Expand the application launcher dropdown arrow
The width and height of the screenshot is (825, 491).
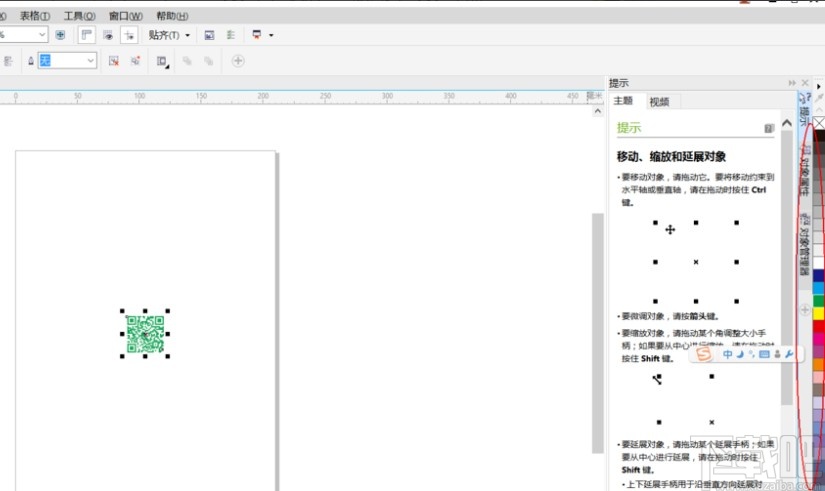(x=271, y=35)
